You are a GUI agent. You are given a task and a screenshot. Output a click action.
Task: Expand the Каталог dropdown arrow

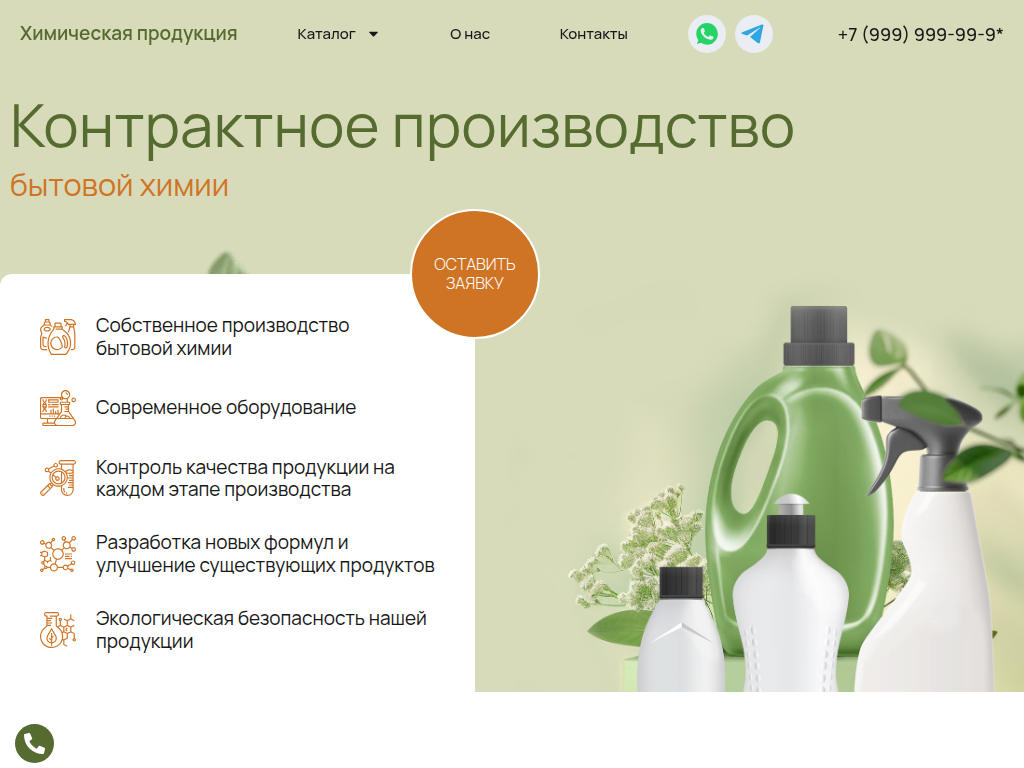point(374,33)
